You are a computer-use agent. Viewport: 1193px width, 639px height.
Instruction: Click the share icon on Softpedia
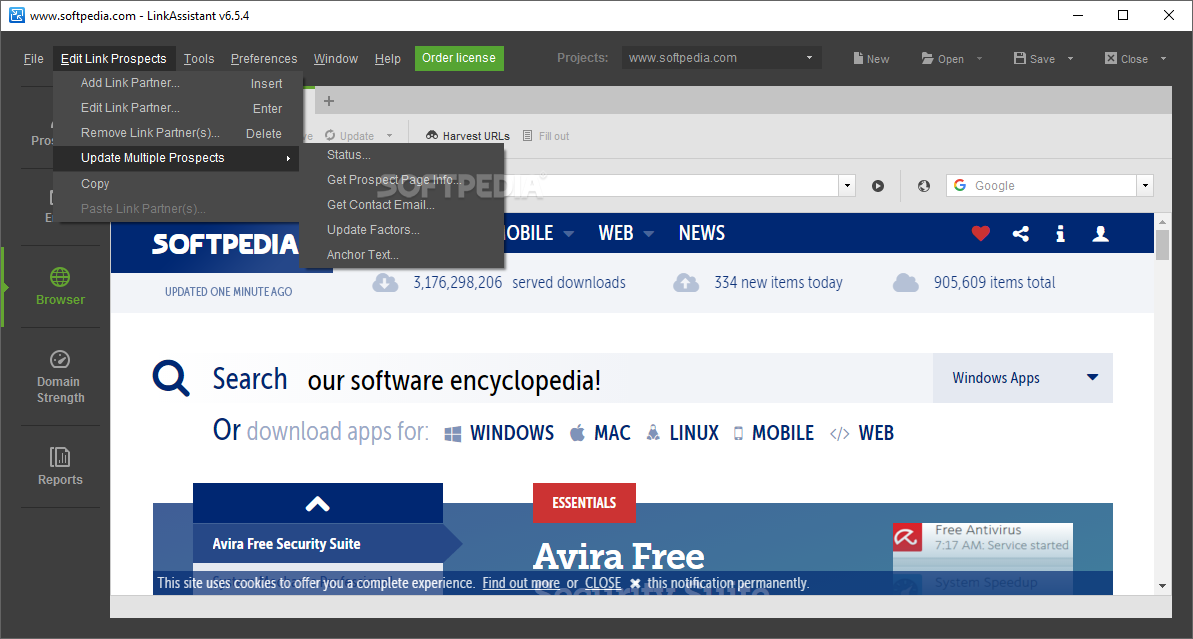coord(1021,234)
